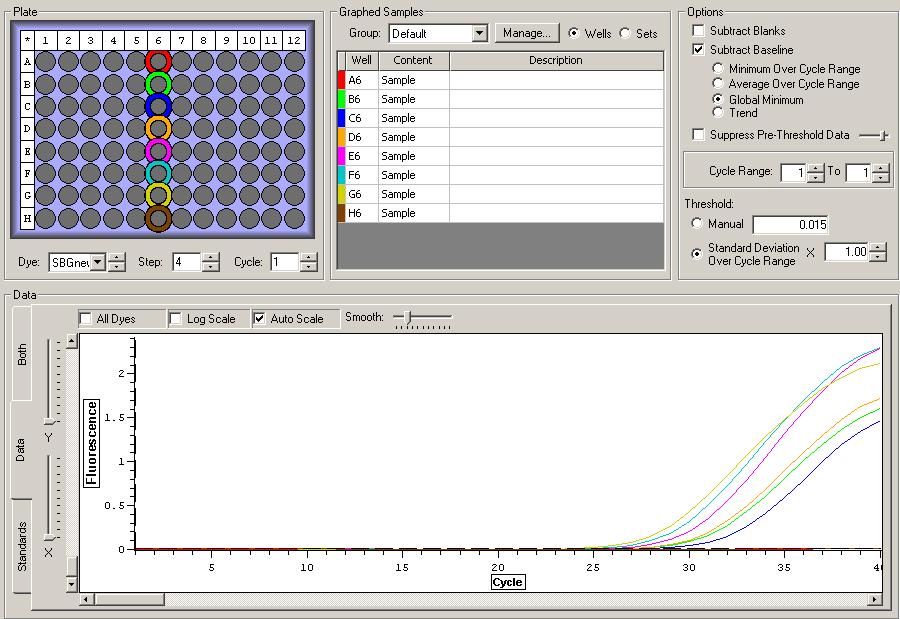
Task: Click the red swatch of row A6
Action: 342,80
